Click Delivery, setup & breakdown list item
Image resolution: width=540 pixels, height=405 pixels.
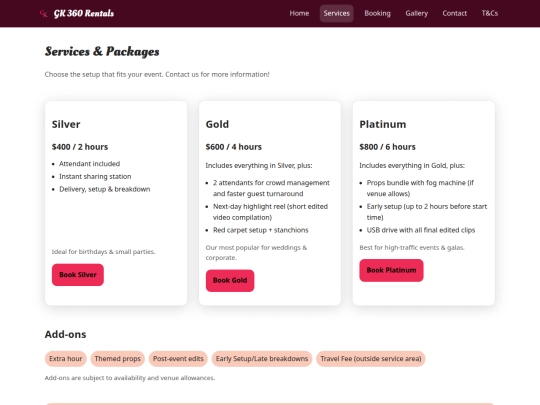click(105, 189)
